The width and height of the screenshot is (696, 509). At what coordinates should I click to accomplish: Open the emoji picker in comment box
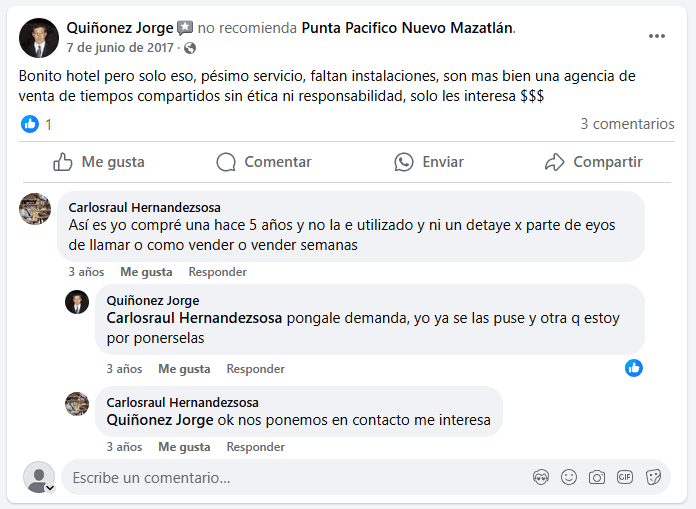point(569,477)
